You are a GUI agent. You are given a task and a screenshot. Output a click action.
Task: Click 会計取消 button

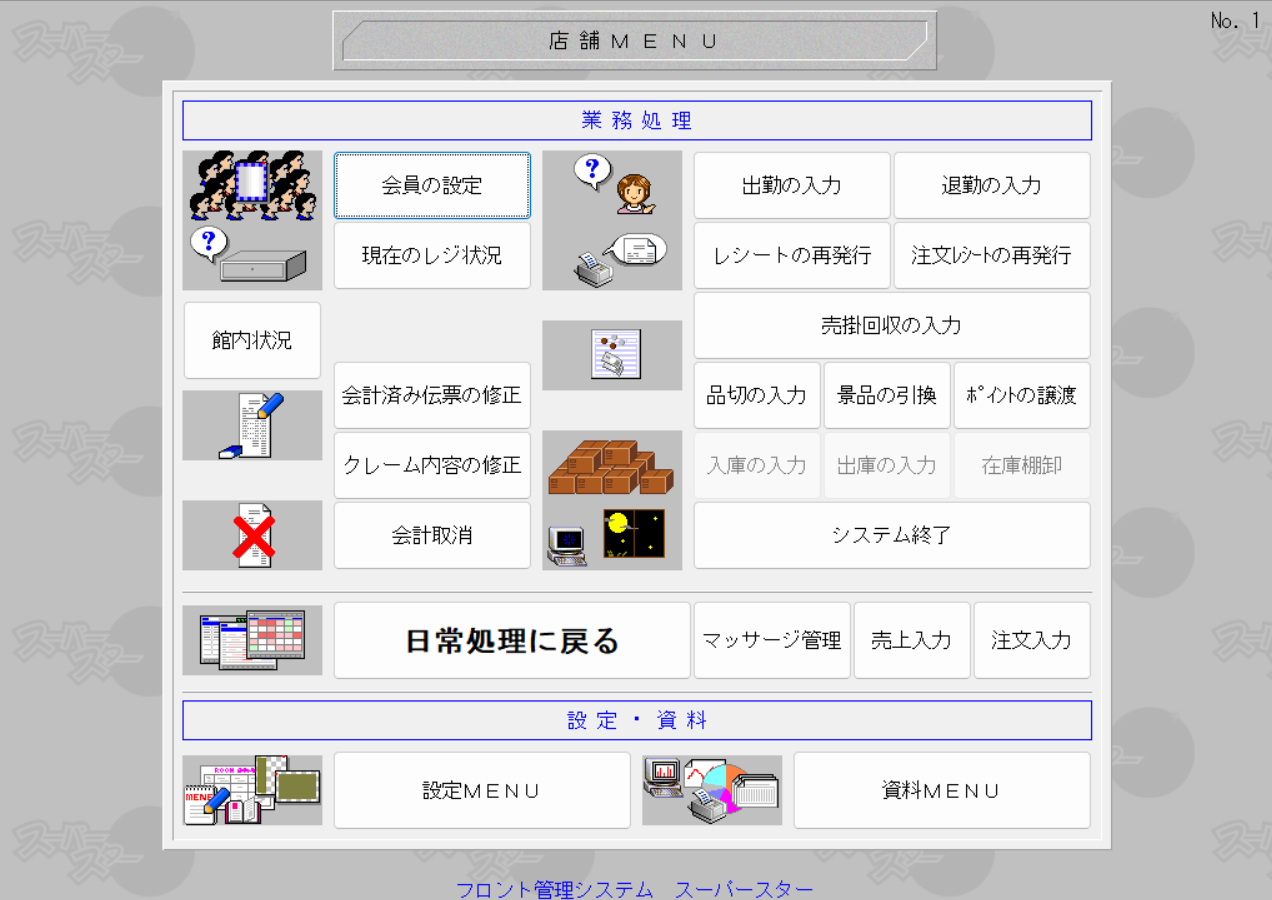tap(432, 535)
